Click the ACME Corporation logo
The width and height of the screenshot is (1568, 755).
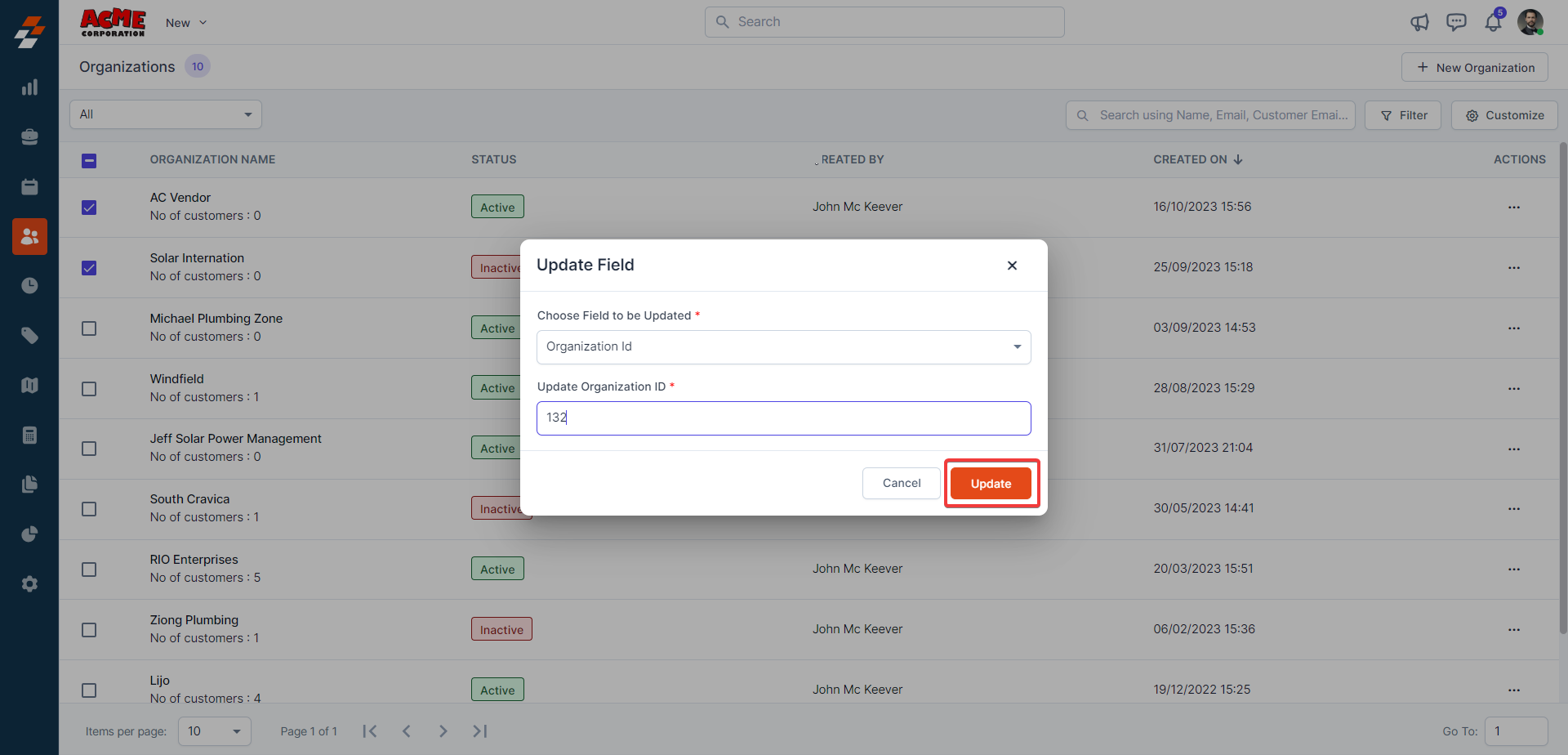click(x=113, y=22)
